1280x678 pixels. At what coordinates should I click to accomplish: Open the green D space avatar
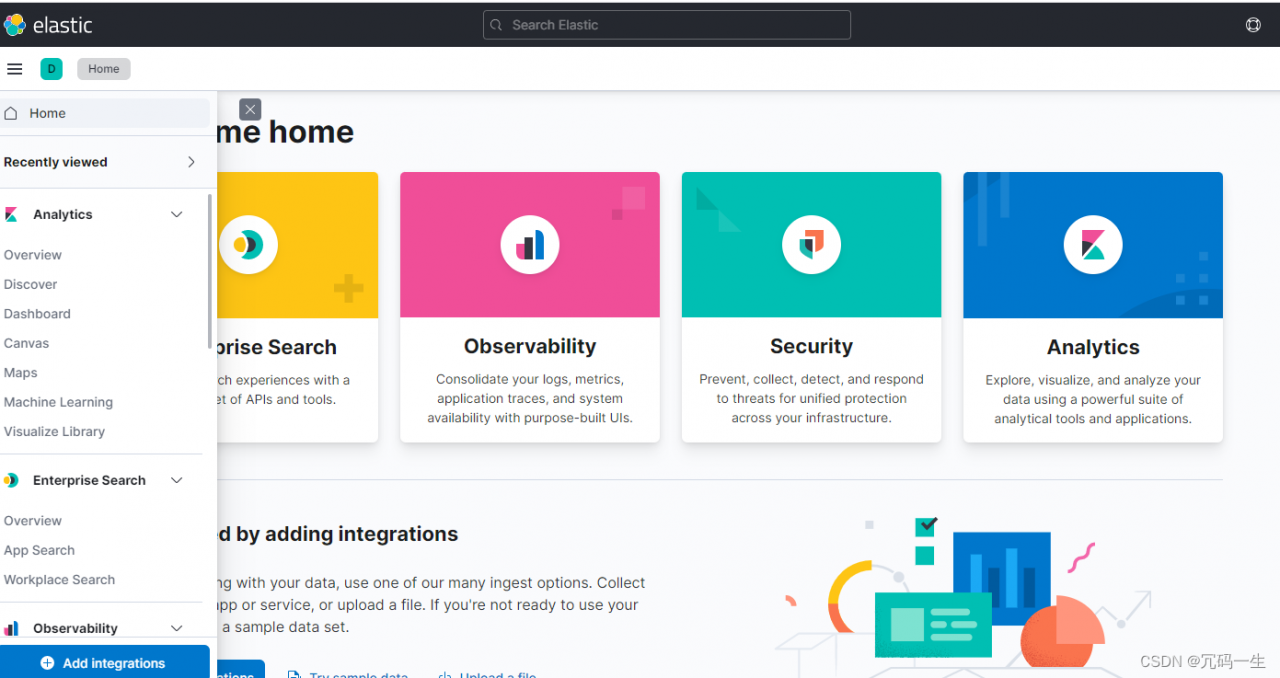click(51, 69)
